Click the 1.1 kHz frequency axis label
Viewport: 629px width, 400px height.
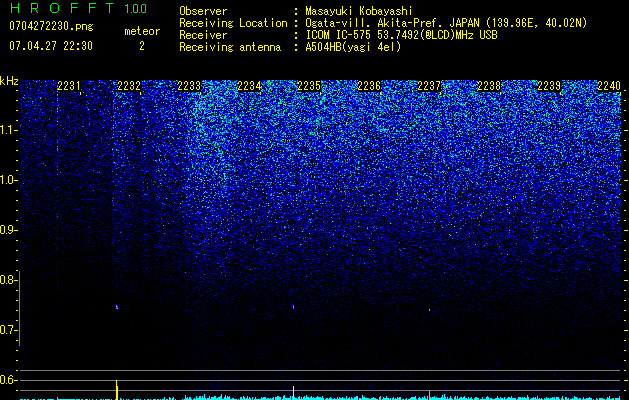coord(8,130)
